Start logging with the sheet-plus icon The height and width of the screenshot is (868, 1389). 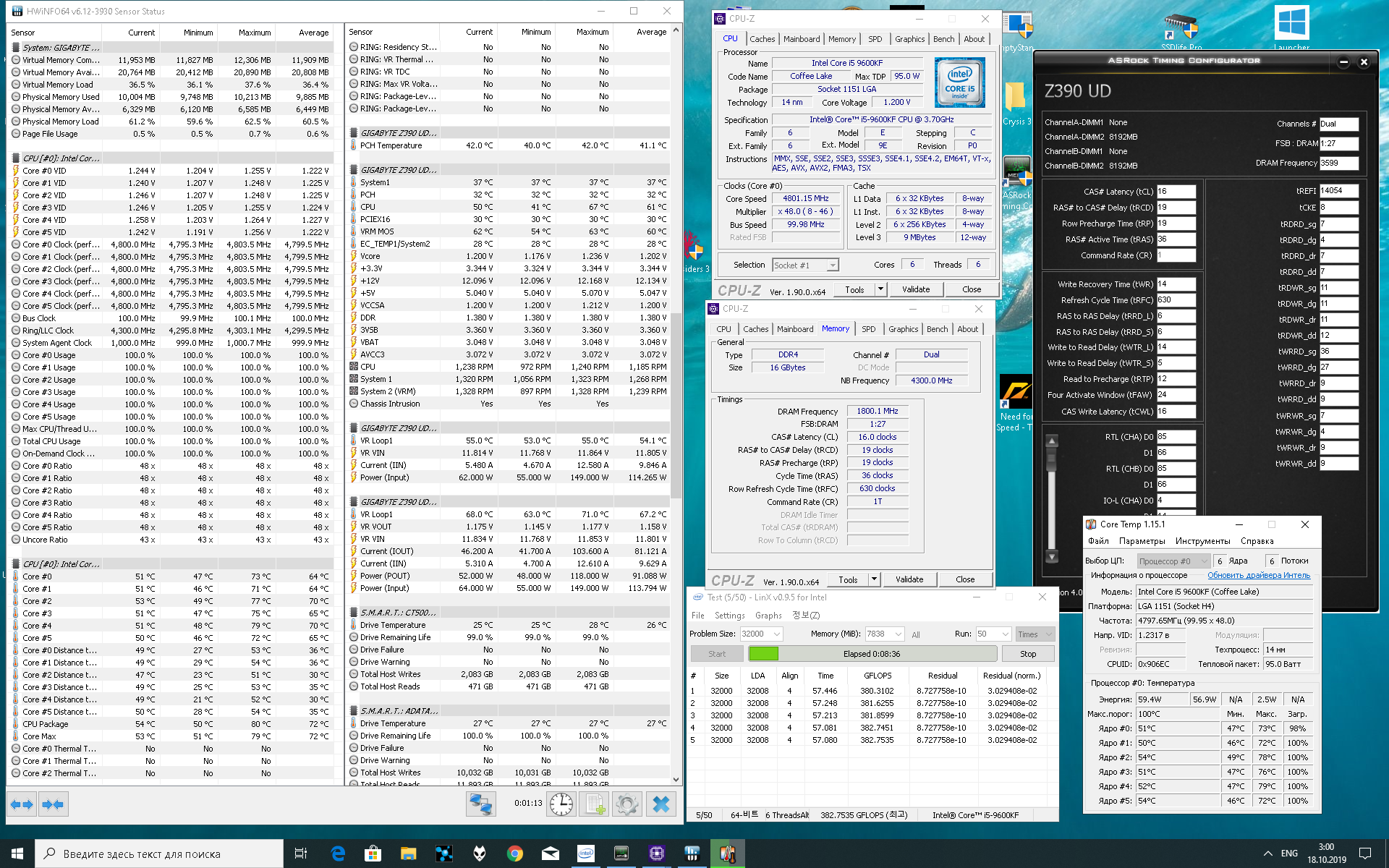tap(595, 804)
